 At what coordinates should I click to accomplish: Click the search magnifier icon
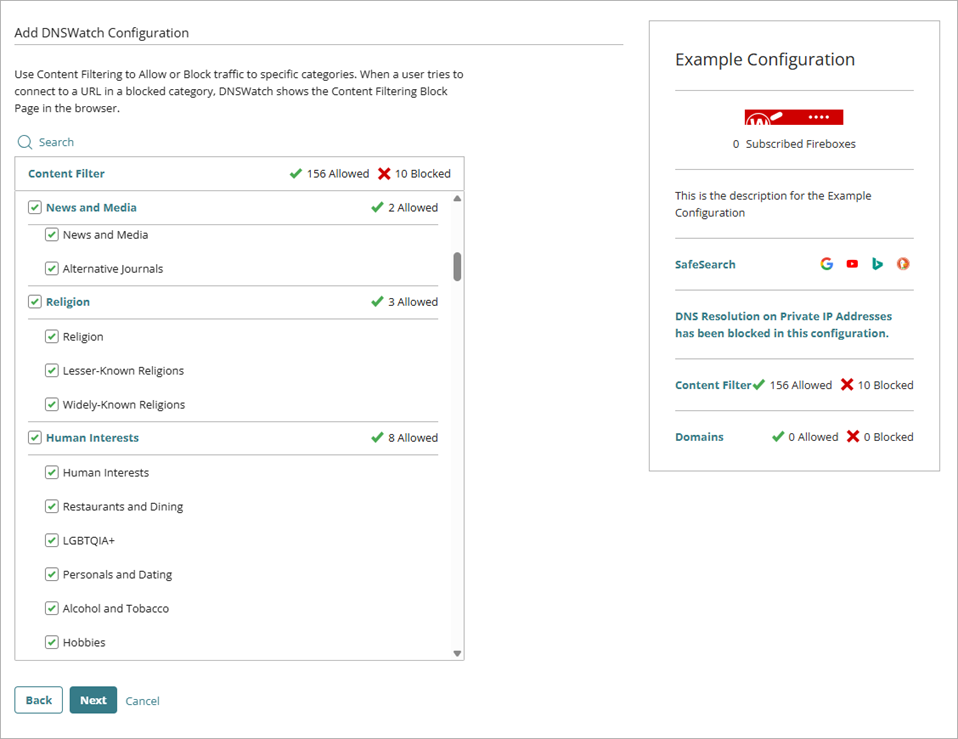tap(25, 142)
